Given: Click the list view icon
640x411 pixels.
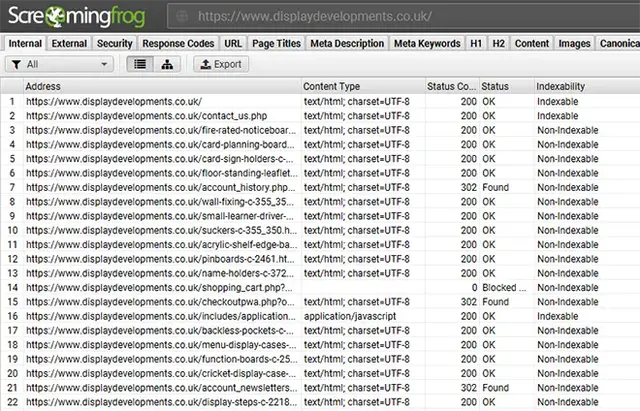Looking at the screenshot, I should click(x=140, y=64).
